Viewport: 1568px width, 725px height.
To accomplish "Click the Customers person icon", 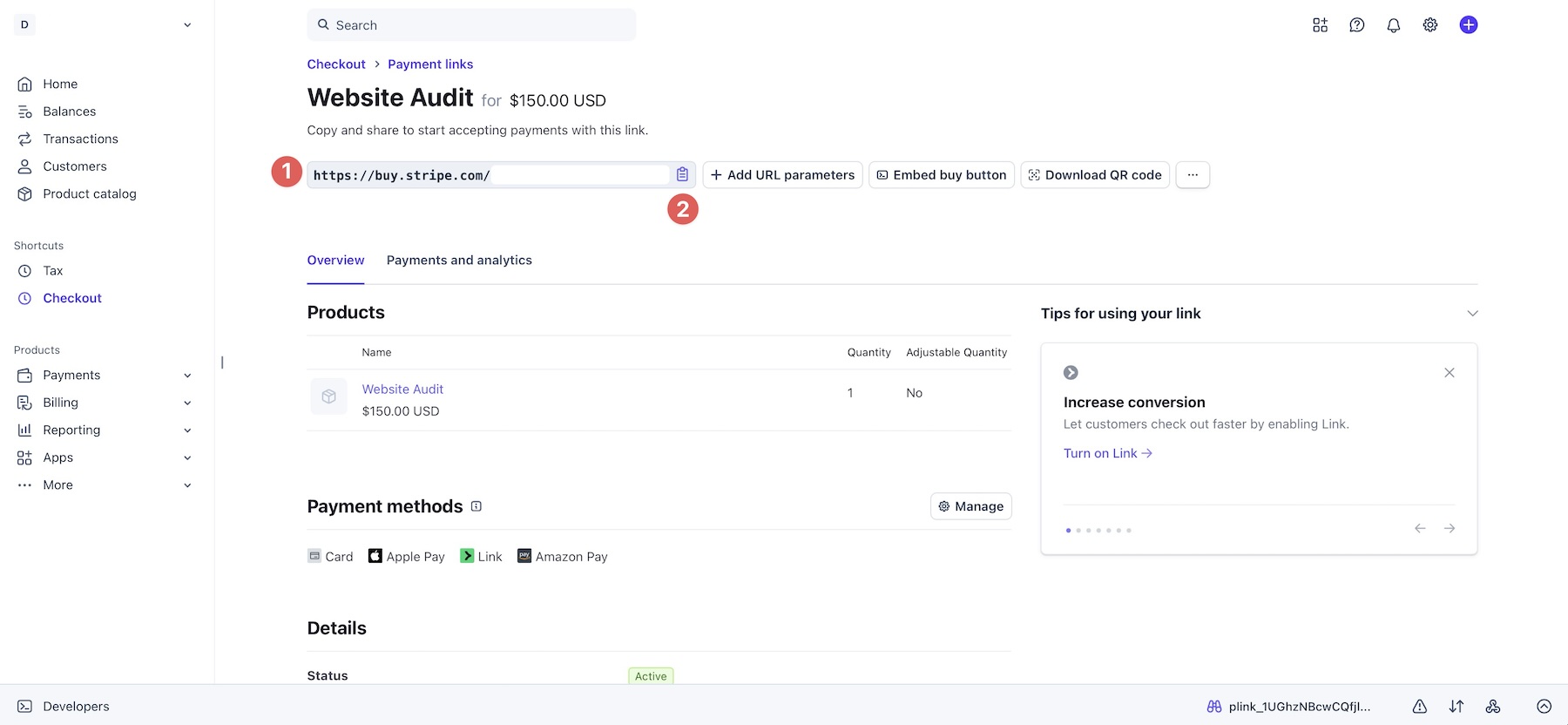I will 24,166.
